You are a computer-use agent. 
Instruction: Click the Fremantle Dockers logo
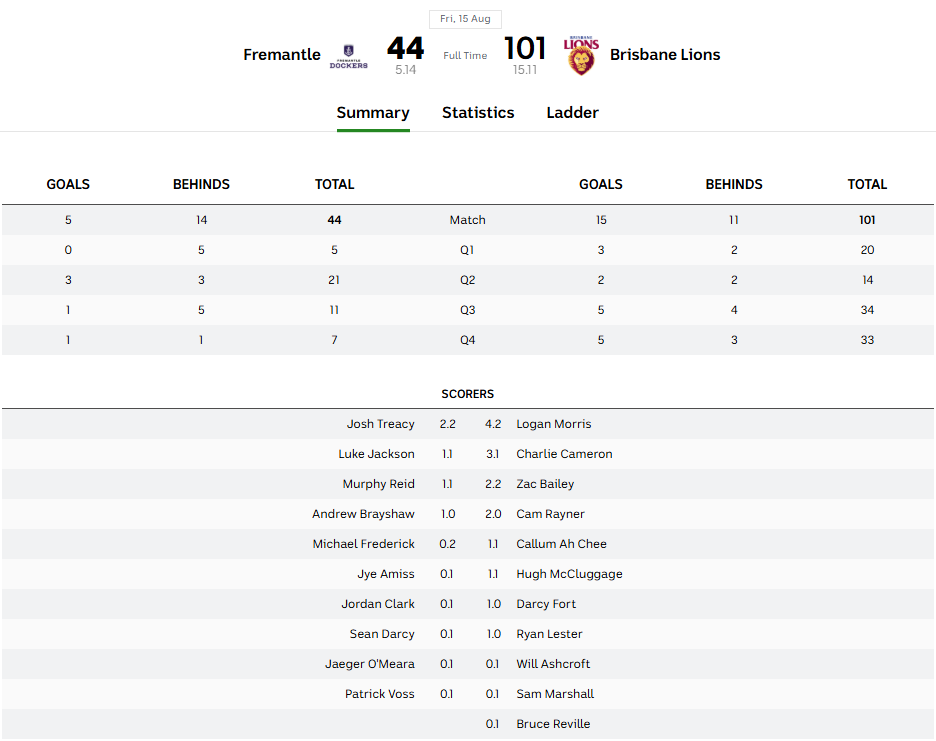point(348,56)
